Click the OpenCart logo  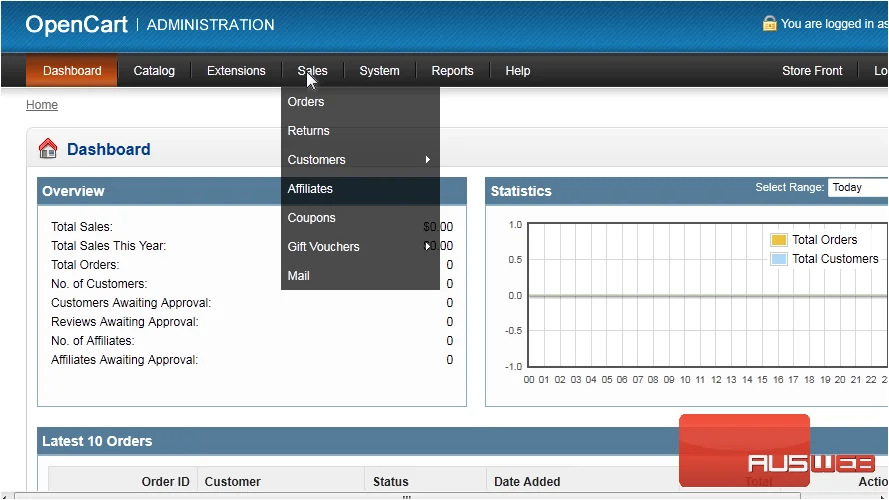coord(77,24)
